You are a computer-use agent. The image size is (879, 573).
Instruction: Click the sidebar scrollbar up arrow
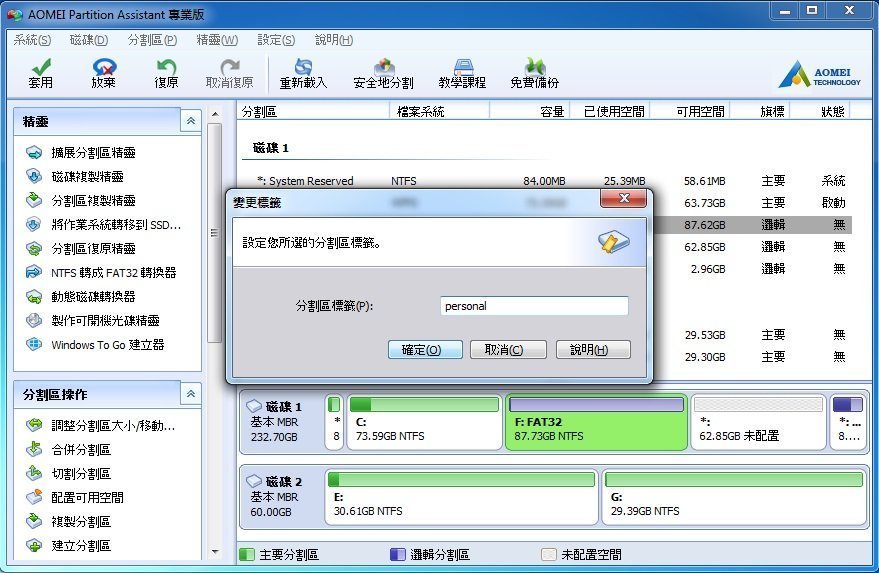215,114
